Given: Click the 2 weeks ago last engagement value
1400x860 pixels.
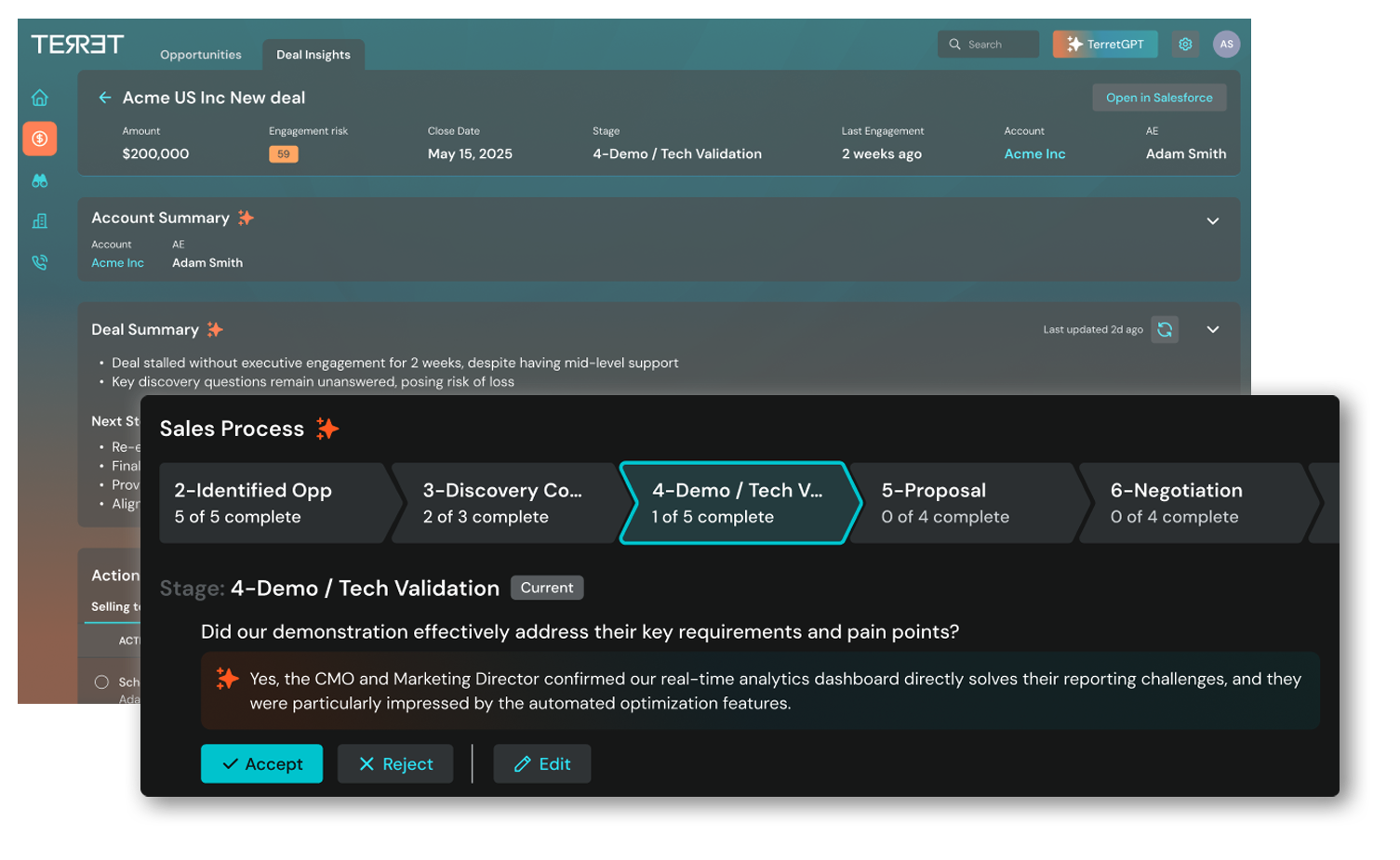Looking at the screenshot, I should click(882, 154).
